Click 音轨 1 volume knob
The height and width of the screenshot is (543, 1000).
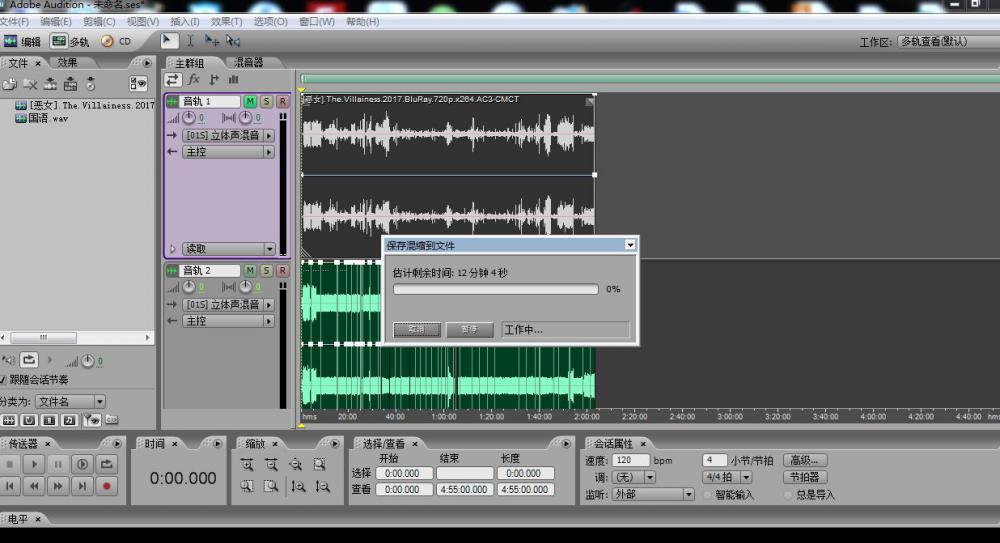(x=189, y=118)
